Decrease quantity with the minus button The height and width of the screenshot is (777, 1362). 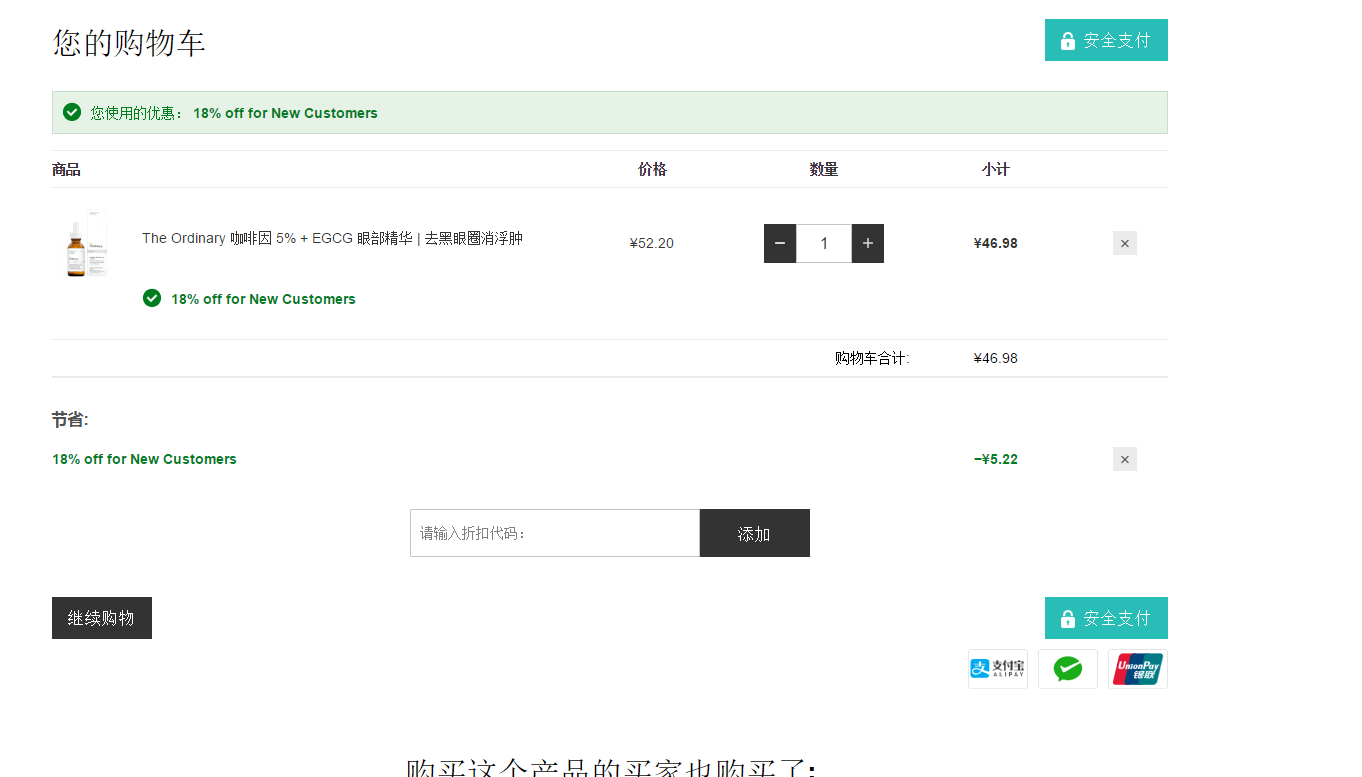[x=780, y=243]
